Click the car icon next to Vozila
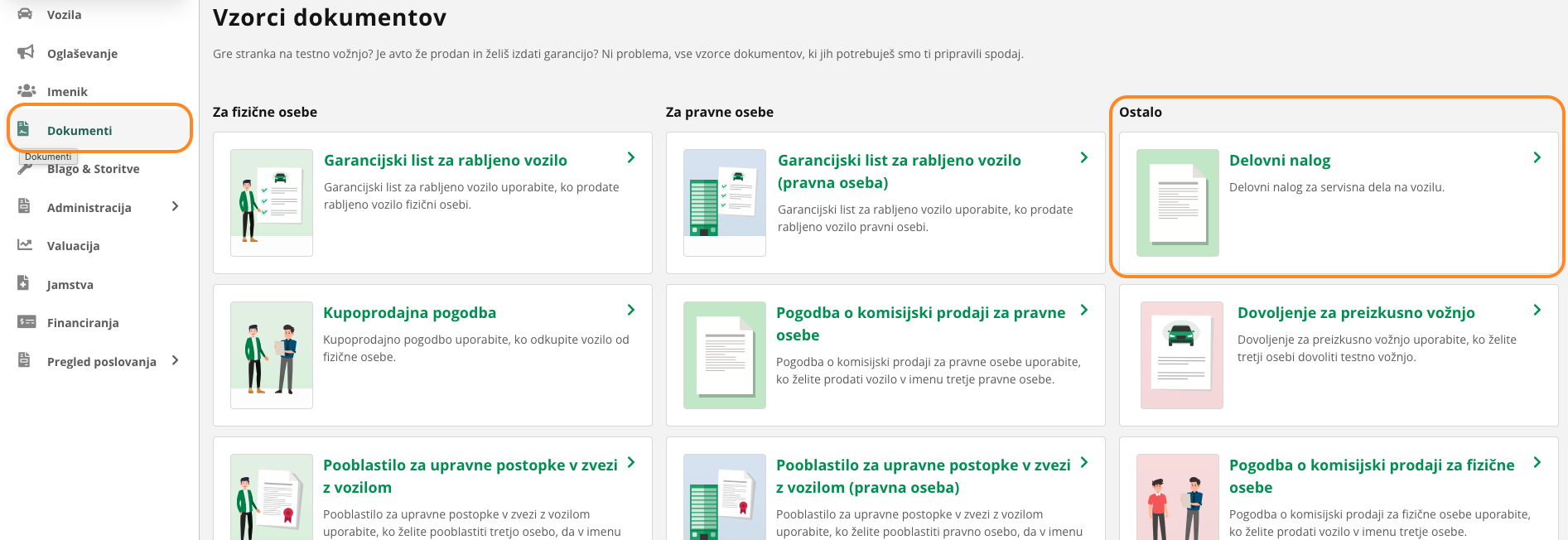1568x540 pixels. click(x=25, y=13)
